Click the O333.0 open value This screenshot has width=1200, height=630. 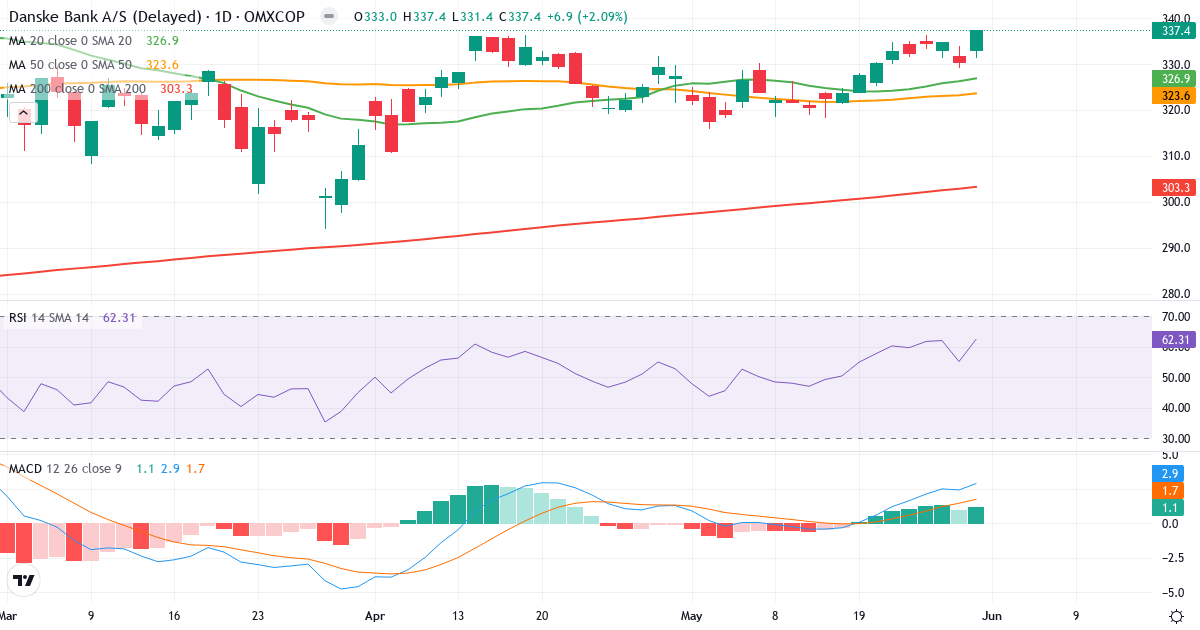click(x=376, y=17)
